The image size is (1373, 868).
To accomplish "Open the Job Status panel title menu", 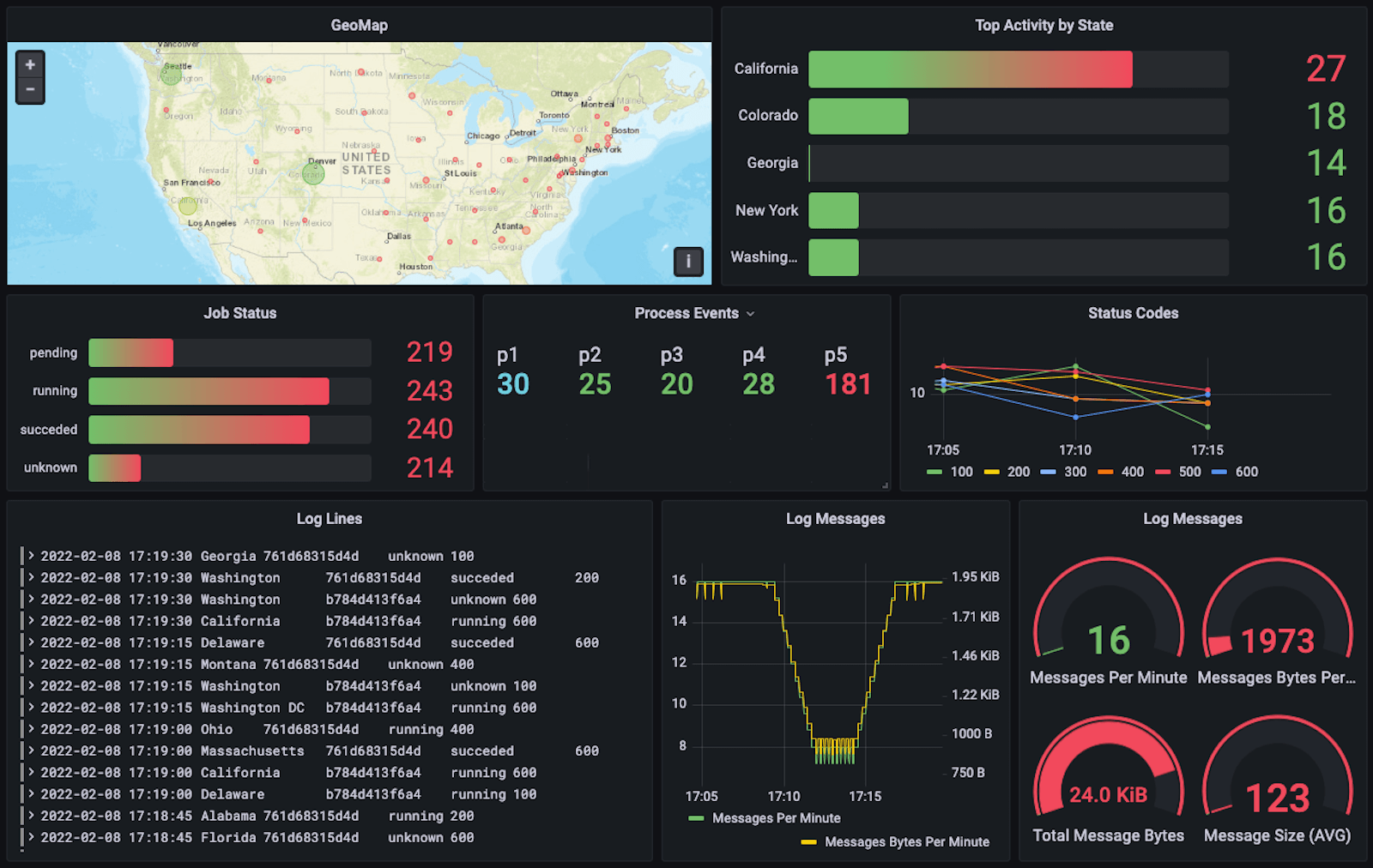I will pyautogui.click(x=240, y=313).
